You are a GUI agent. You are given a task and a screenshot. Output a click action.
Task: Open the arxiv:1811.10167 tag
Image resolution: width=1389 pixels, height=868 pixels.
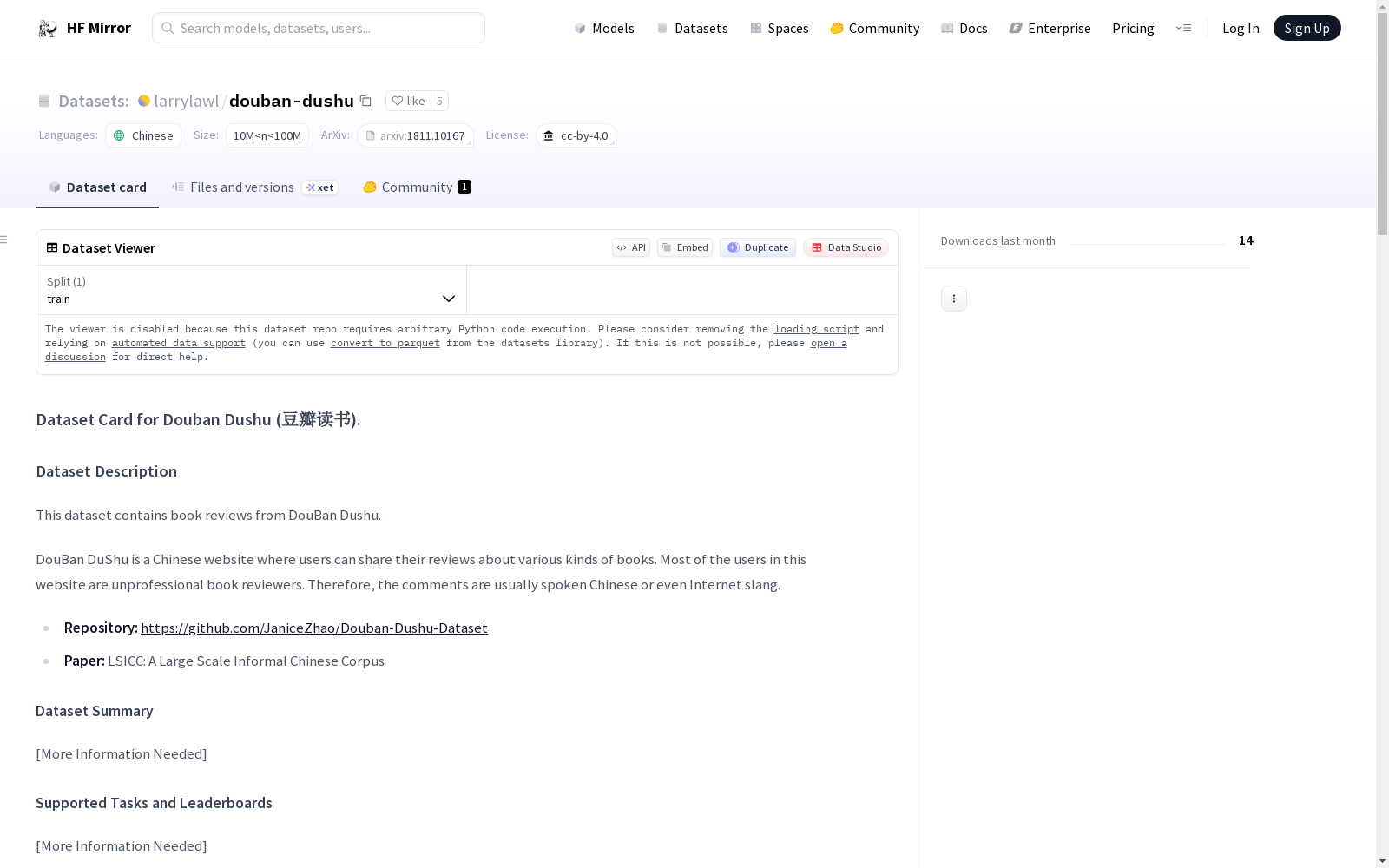point(416,135)
